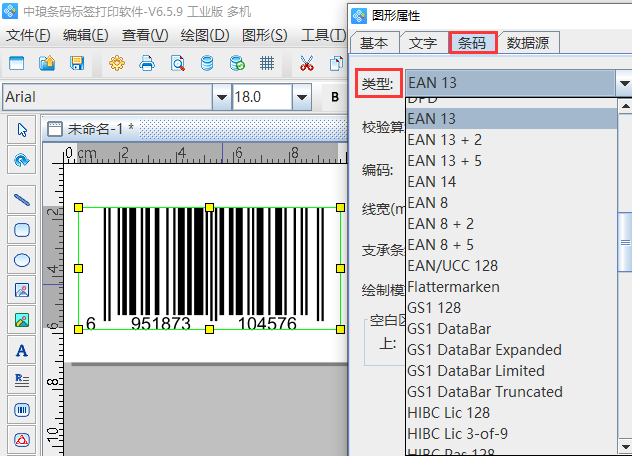
Task: Select GS1 DataBar Truncated option
Action: 511,391
